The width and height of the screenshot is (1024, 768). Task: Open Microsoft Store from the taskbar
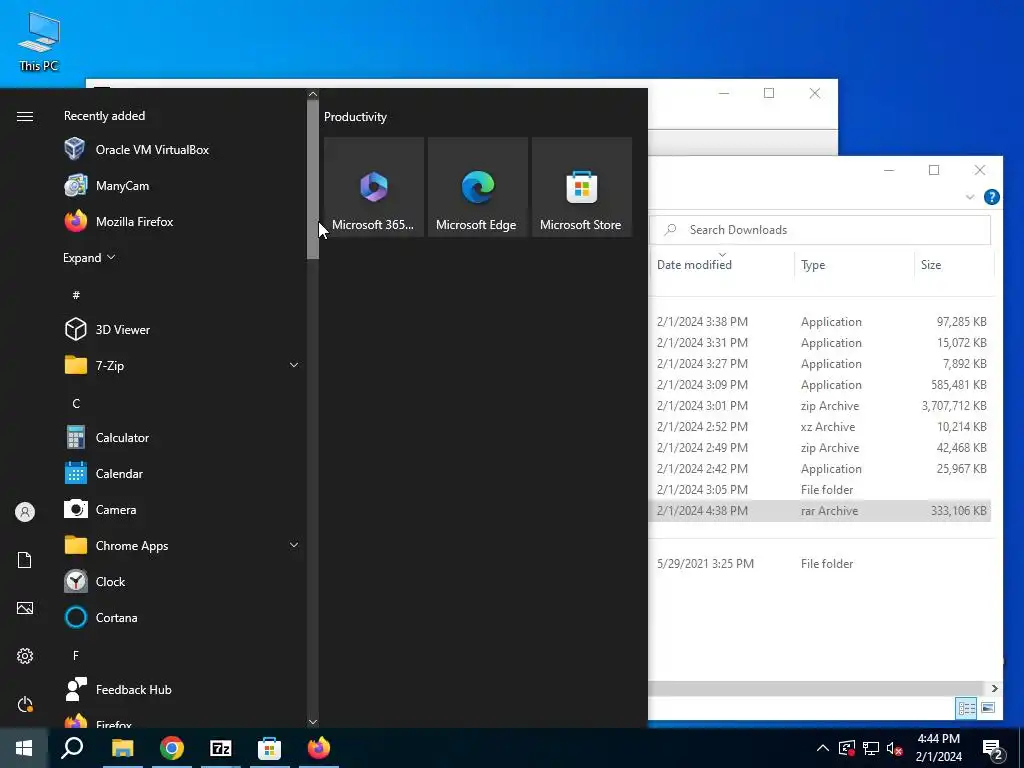tap(269, 748)
